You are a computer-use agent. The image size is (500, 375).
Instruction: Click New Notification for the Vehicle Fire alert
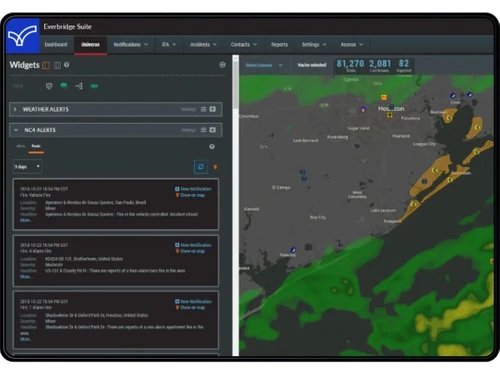193,189
